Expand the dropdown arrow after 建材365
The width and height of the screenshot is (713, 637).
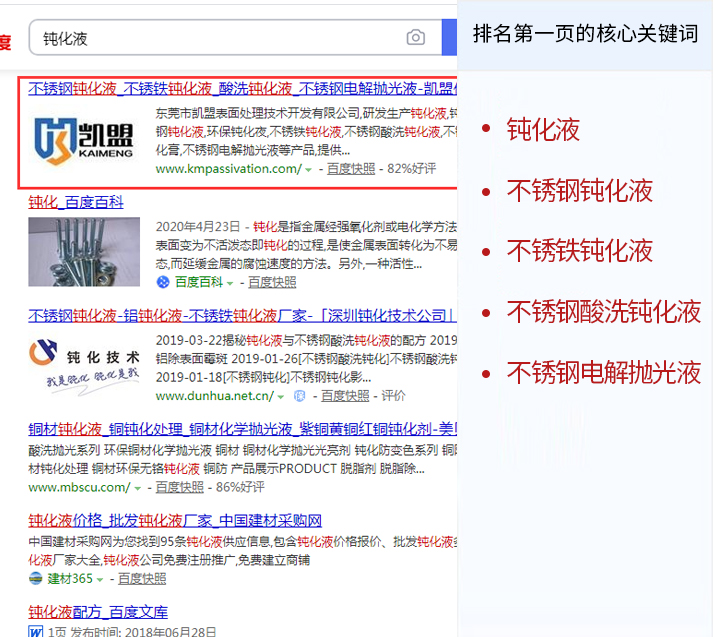100,580
